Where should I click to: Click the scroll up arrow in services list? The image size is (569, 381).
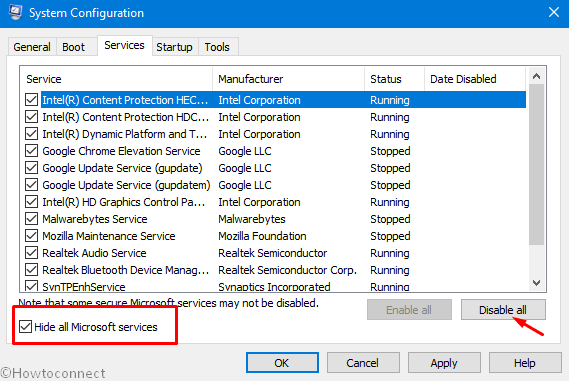point(536,76)
